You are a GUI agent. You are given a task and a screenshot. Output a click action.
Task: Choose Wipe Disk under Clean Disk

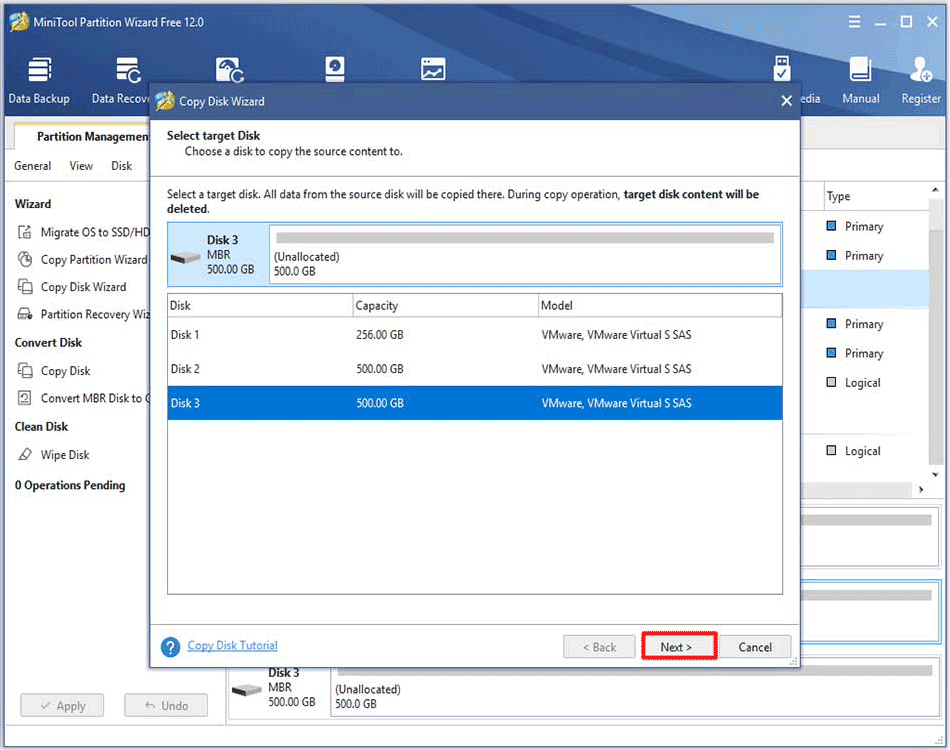tap(53, 454)
